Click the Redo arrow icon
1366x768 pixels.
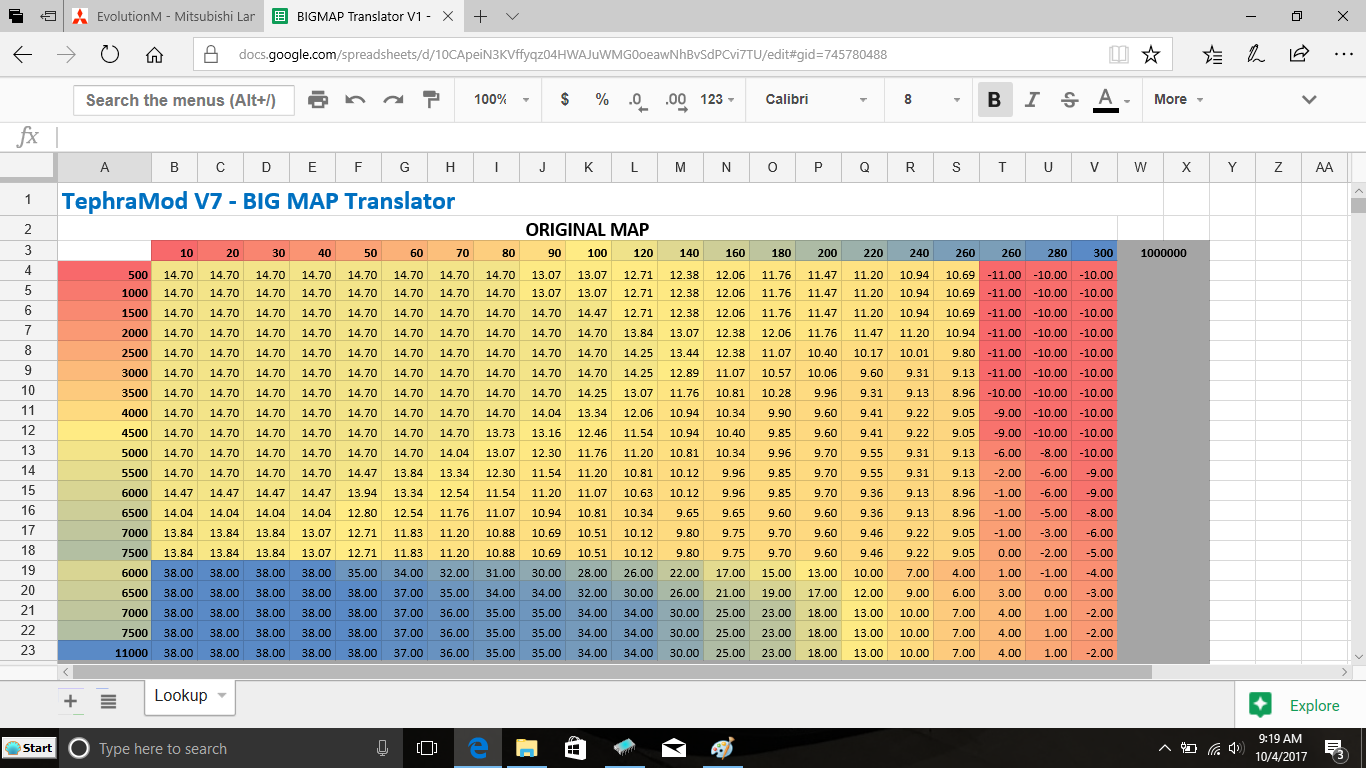click(393, 99)
